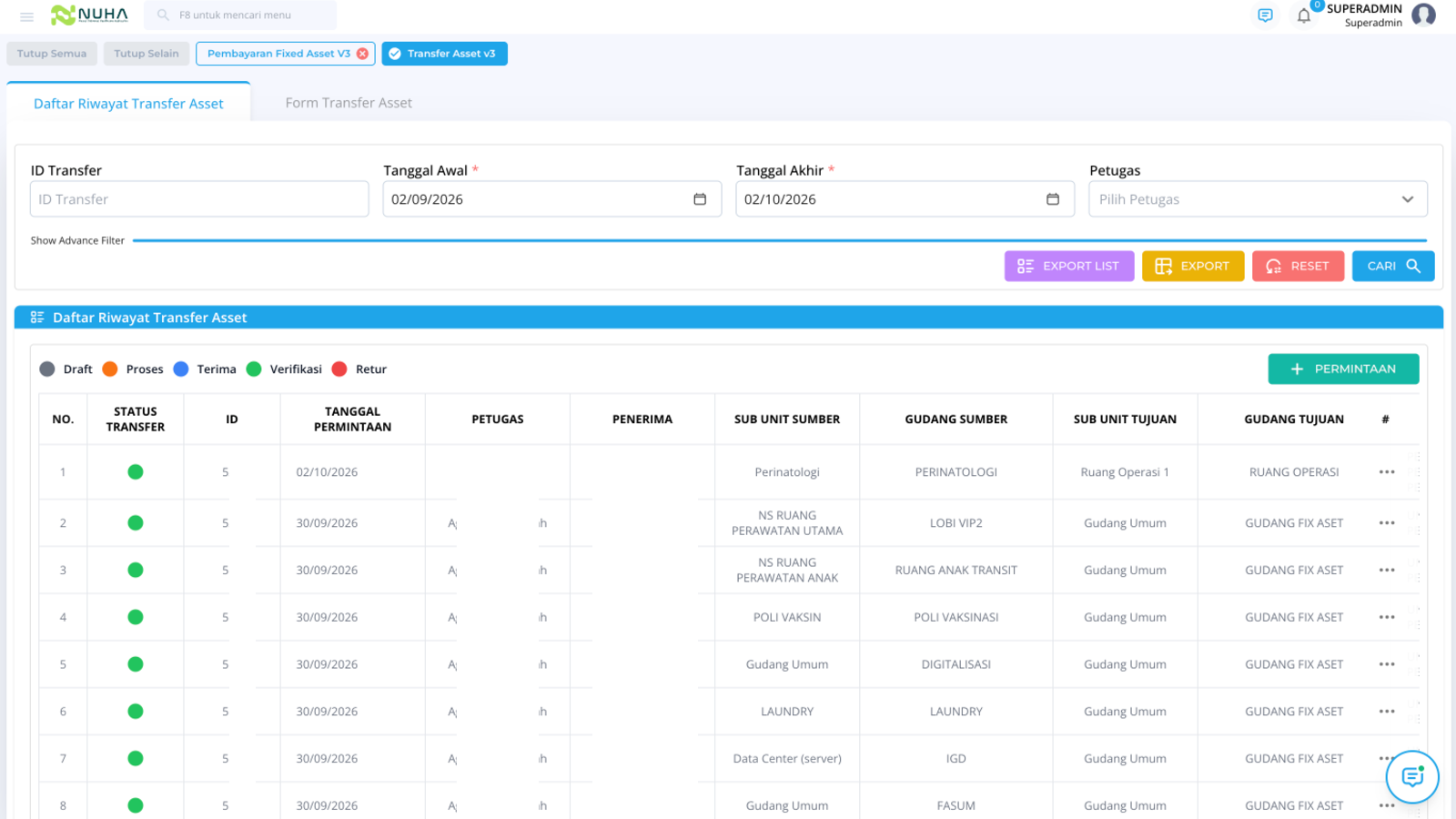Open row actions for RUANG ANAK TRANSIT row
1456x819 pixels.
pyautogui.click(x=1387, y=571)
